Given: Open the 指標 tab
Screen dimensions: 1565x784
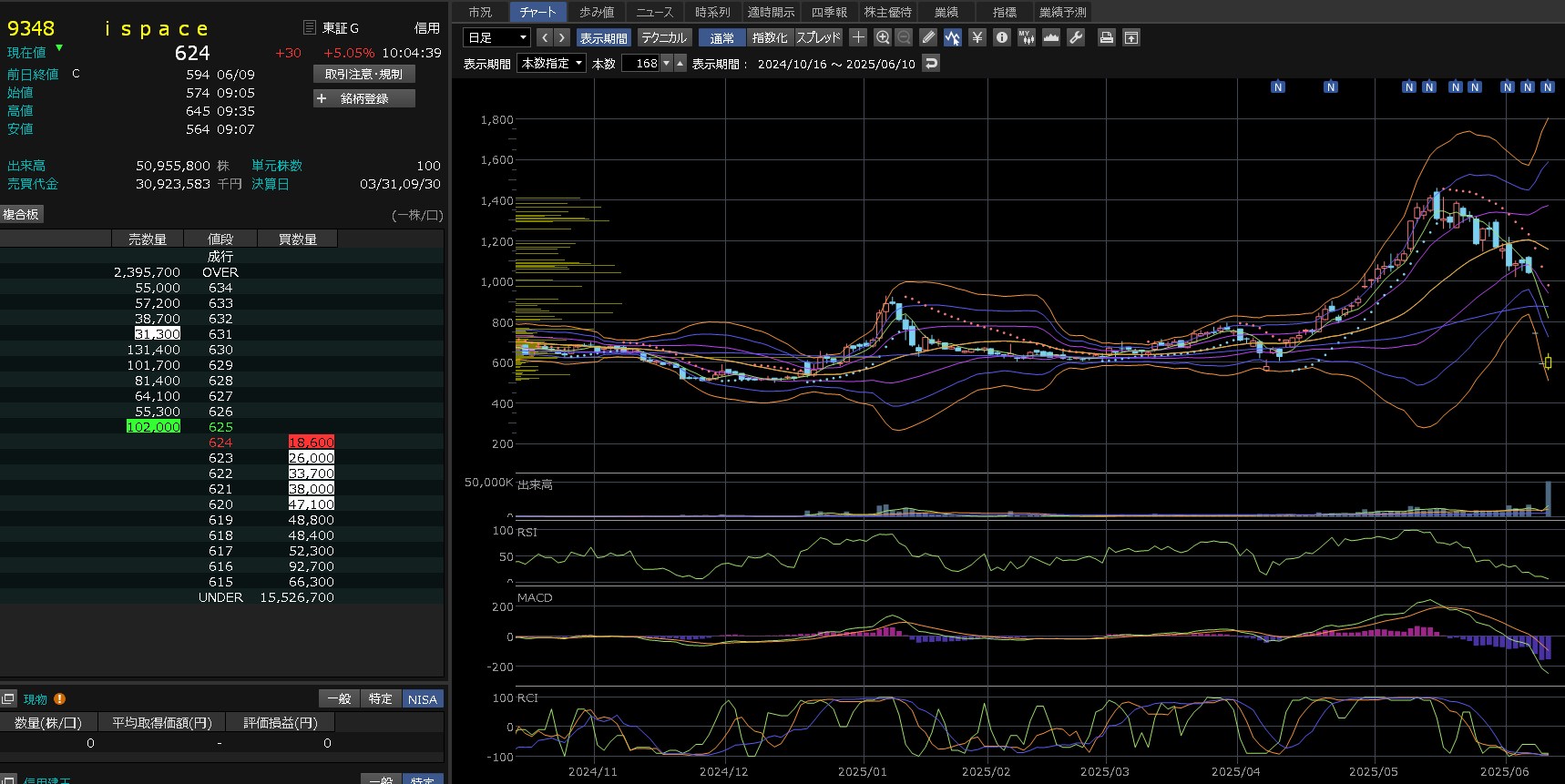Looking at the screenshot, I should point(1005,12).
